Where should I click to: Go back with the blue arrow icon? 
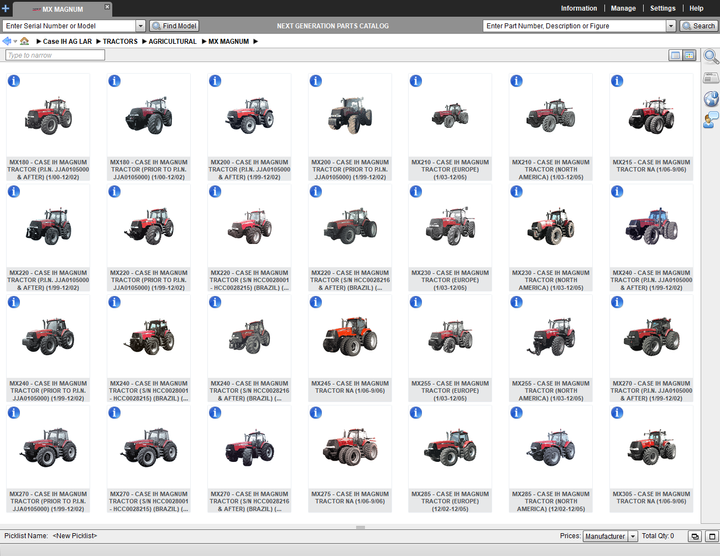(6, 41)
